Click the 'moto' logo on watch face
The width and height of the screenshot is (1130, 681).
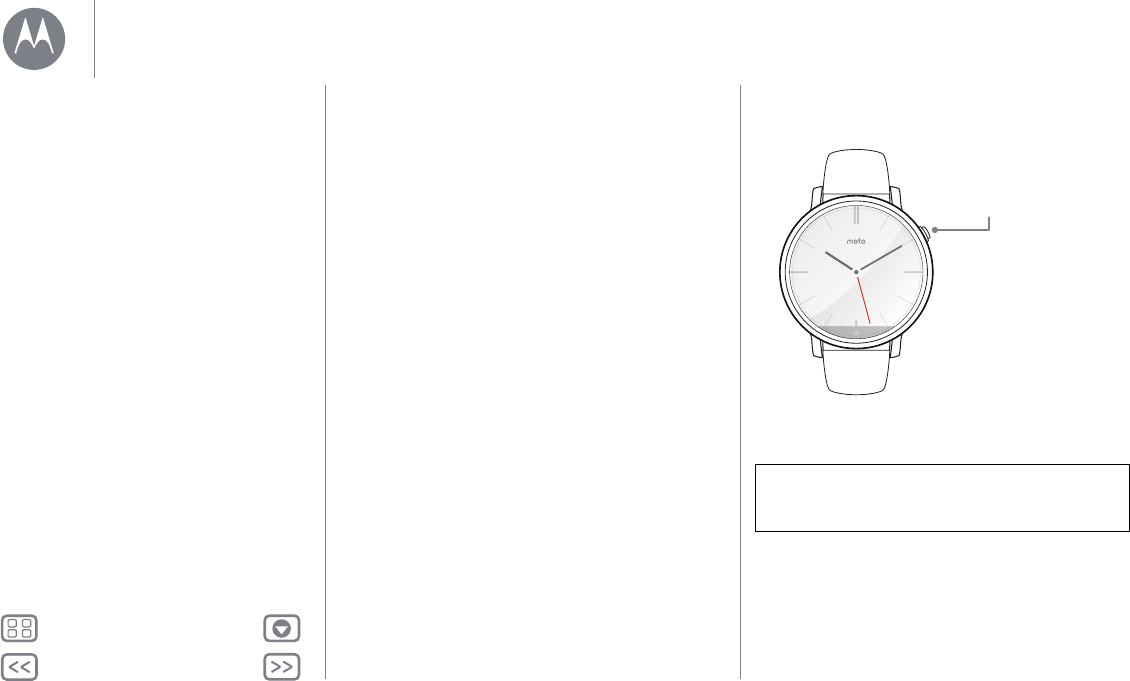[856, 241]
